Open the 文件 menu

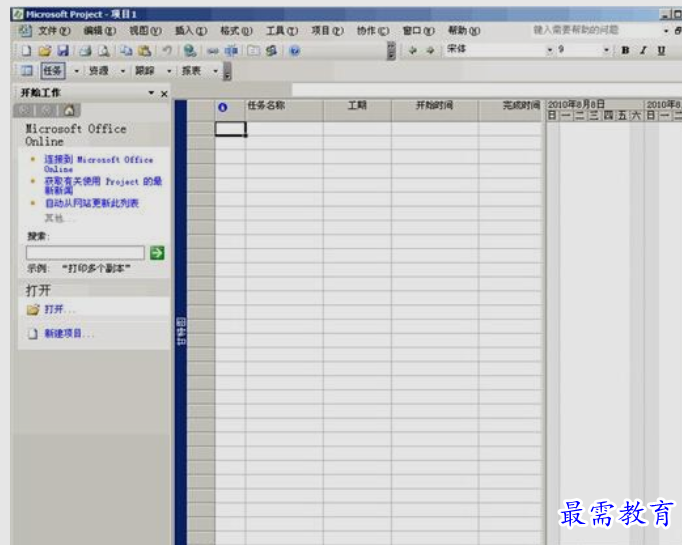[x=54, y=31]
